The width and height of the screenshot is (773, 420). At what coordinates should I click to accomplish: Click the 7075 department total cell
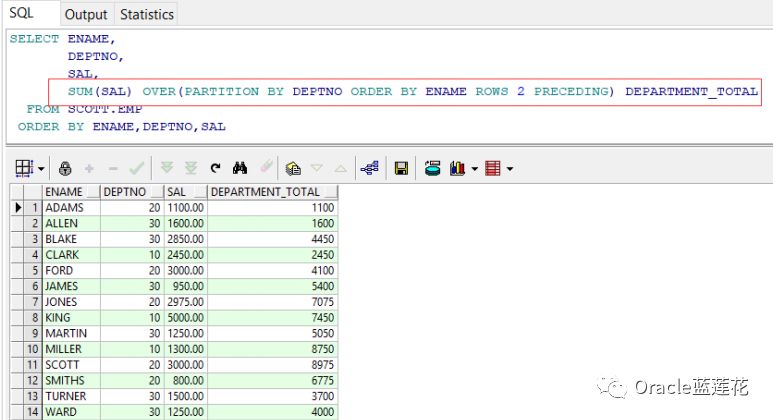click(273, 302)
